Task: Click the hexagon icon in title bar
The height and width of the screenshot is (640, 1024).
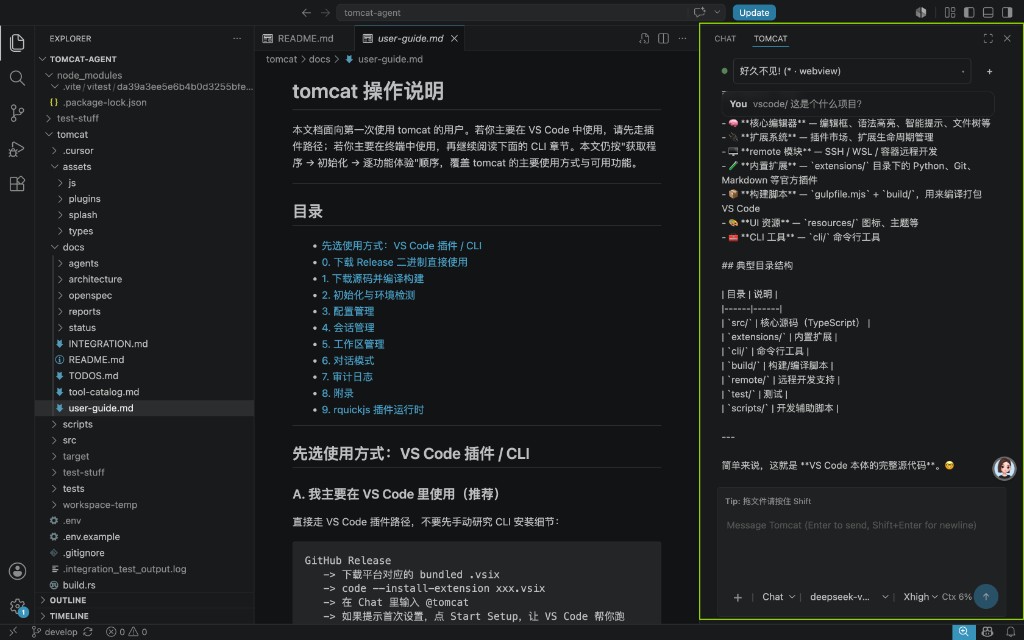Action: pyautogui.click(x=921, y=12)
